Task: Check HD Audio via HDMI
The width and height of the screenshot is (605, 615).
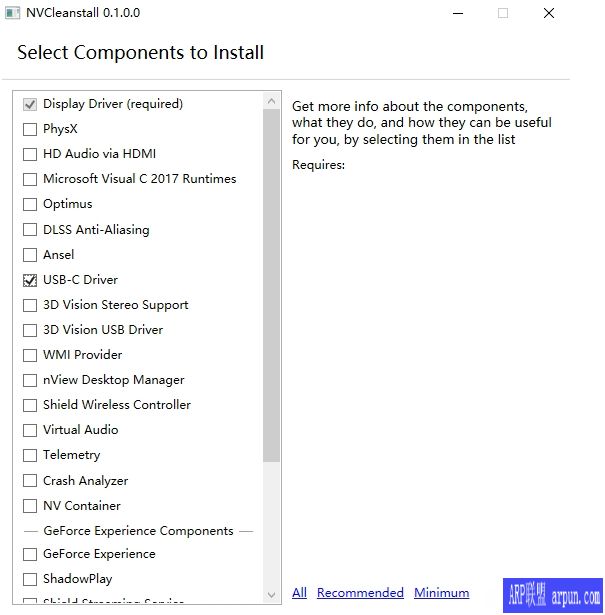Action: tap(30, 154)
